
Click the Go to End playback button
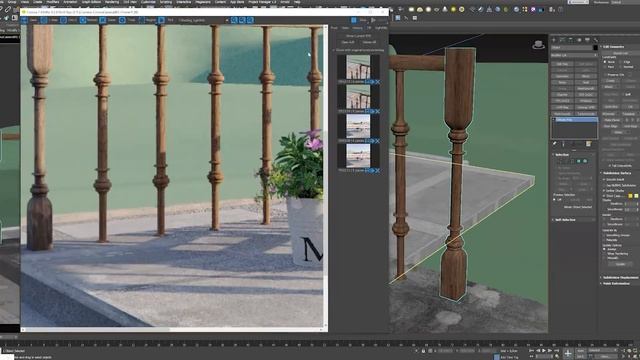[557, 351]
